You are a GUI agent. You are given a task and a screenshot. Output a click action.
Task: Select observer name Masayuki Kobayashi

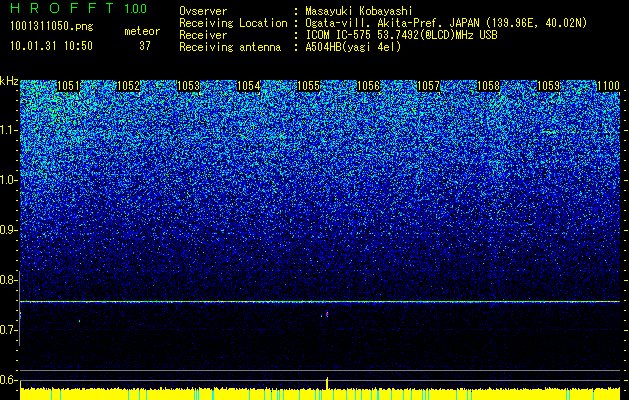click(358, 11)
